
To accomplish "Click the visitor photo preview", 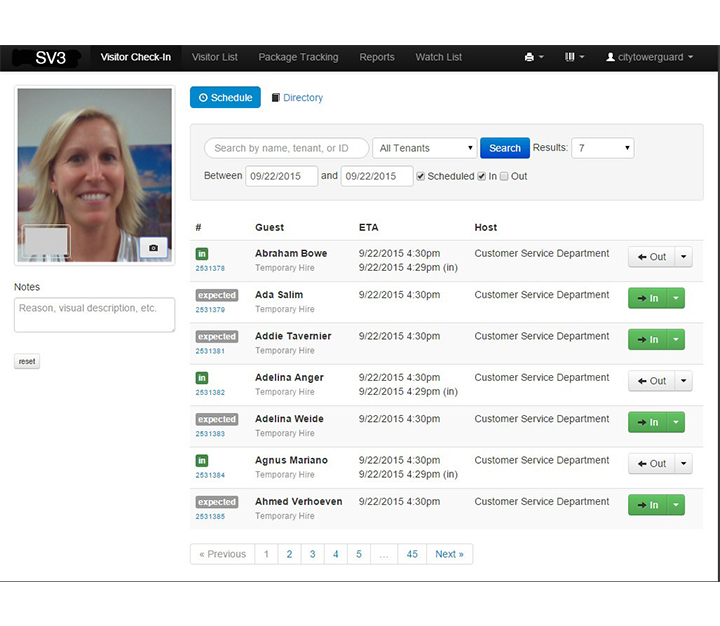I will (x=95, y=175).
